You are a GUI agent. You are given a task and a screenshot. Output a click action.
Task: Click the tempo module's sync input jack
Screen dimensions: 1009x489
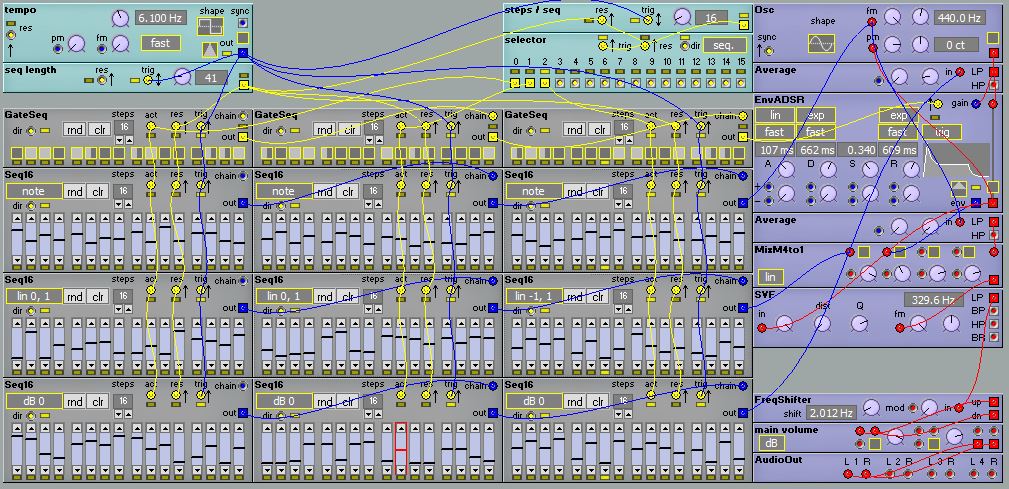point(243,23)
